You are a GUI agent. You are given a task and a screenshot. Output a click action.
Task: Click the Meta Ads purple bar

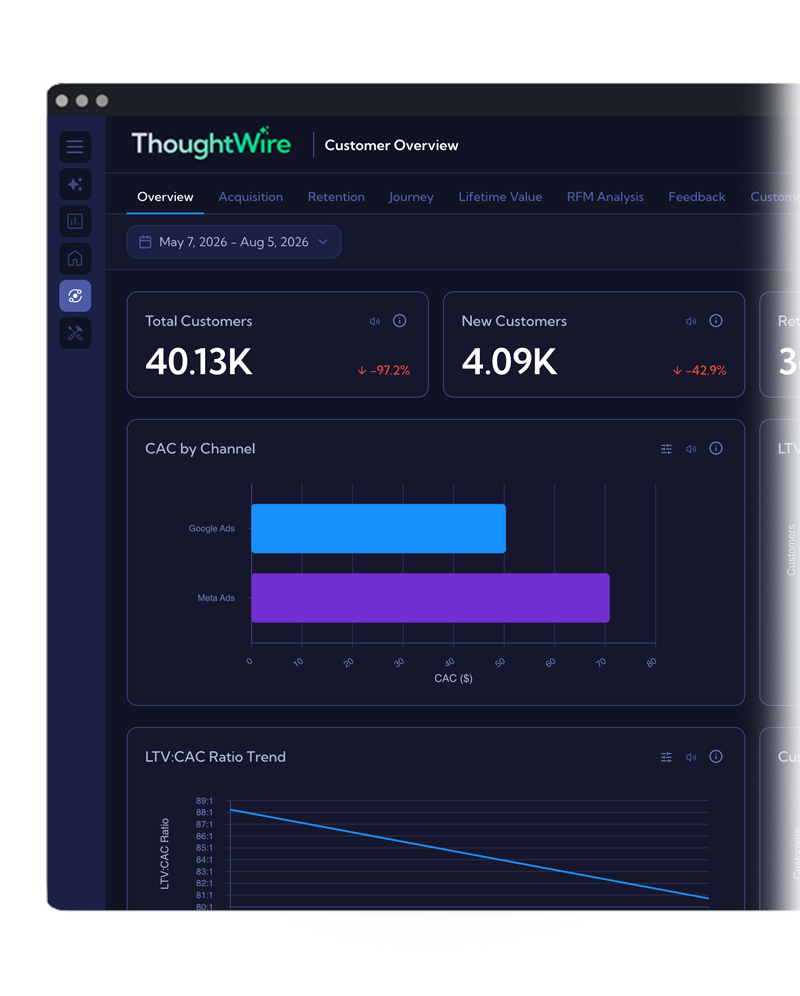(x=431, y=598)
